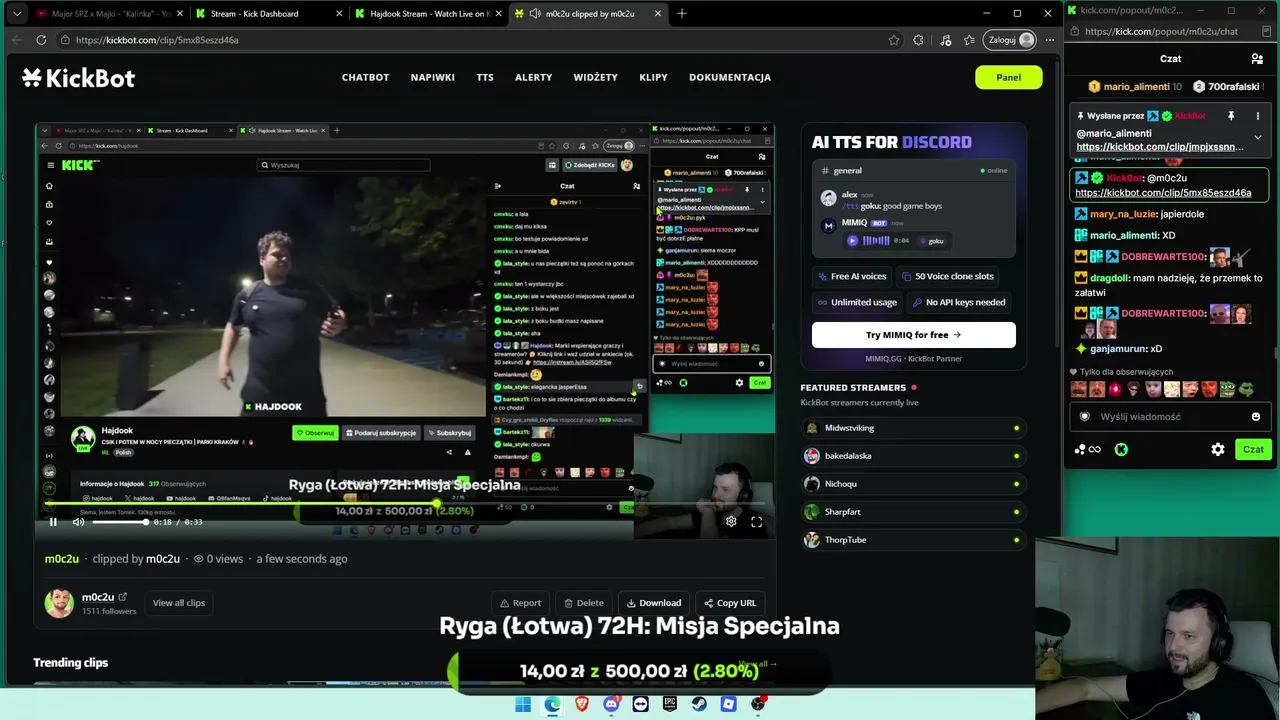This screenshot has height=720, width=1280.
Task: Open the KLIPY menu item
Action: [x=653, y=77]
